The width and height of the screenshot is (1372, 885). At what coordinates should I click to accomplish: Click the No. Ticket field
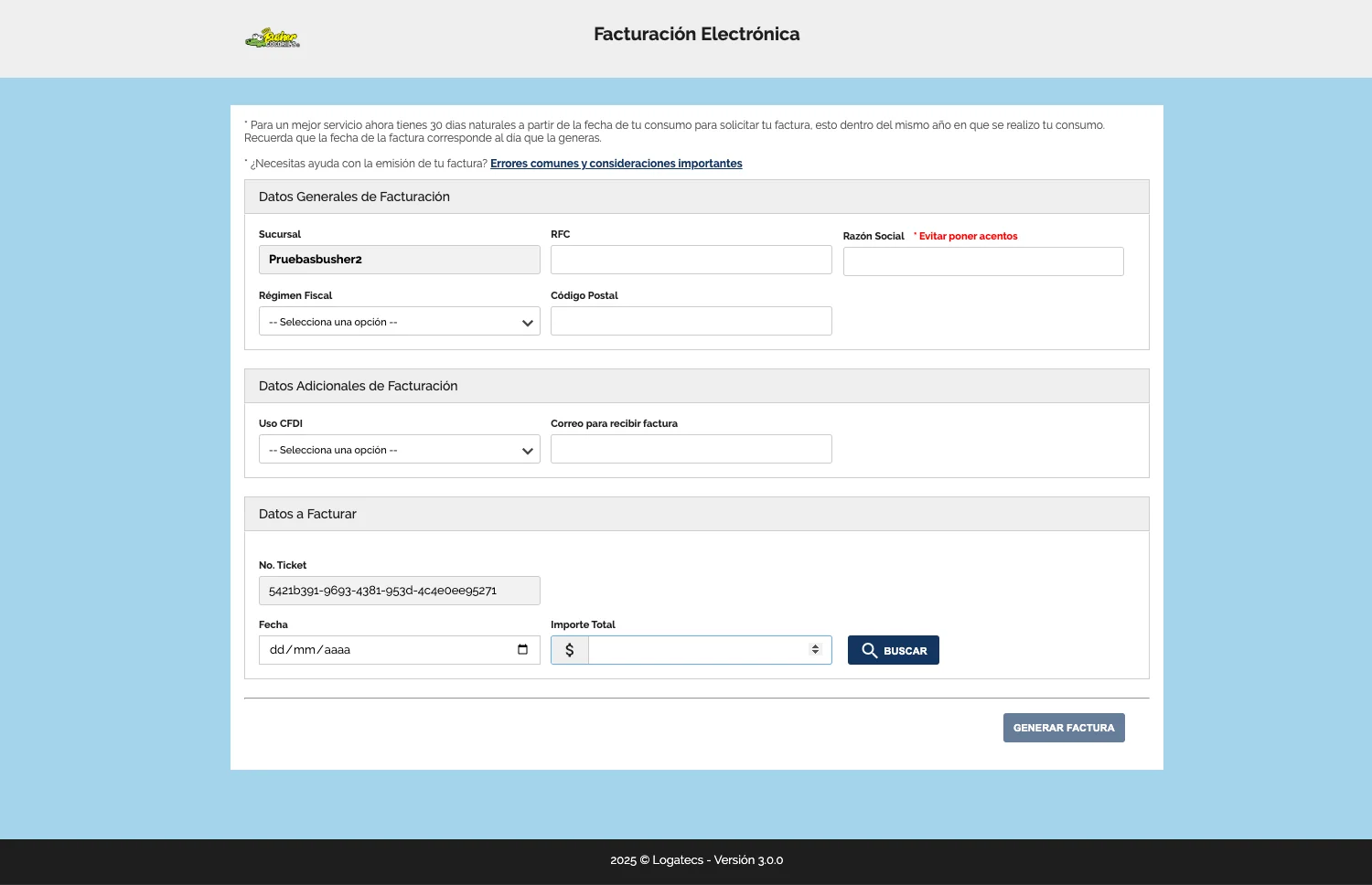tap(399, 591)
